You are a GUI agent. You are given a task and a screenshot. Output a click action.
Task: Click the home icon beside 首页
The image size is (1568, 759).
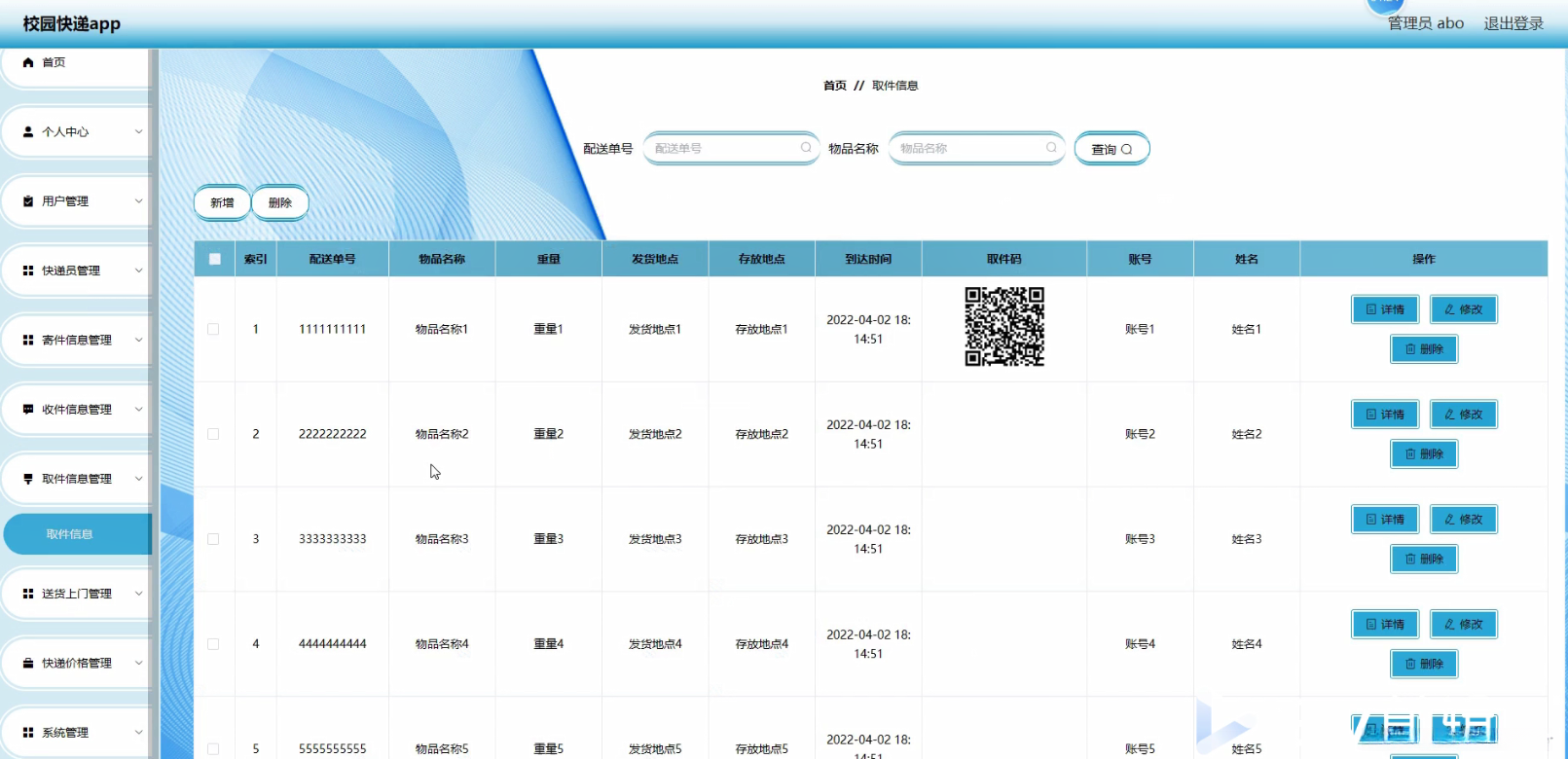pos(28,62)
